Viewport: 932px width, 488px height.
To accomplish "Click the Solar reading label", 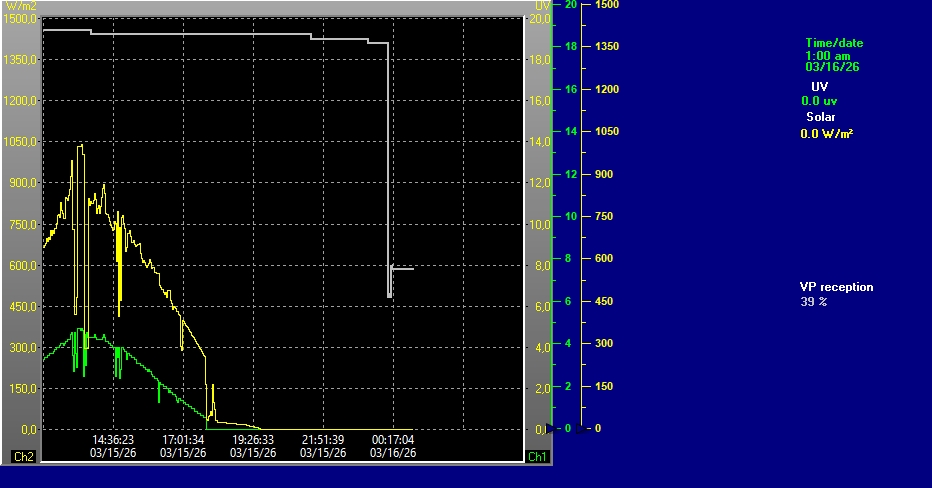I will [821, 117].
